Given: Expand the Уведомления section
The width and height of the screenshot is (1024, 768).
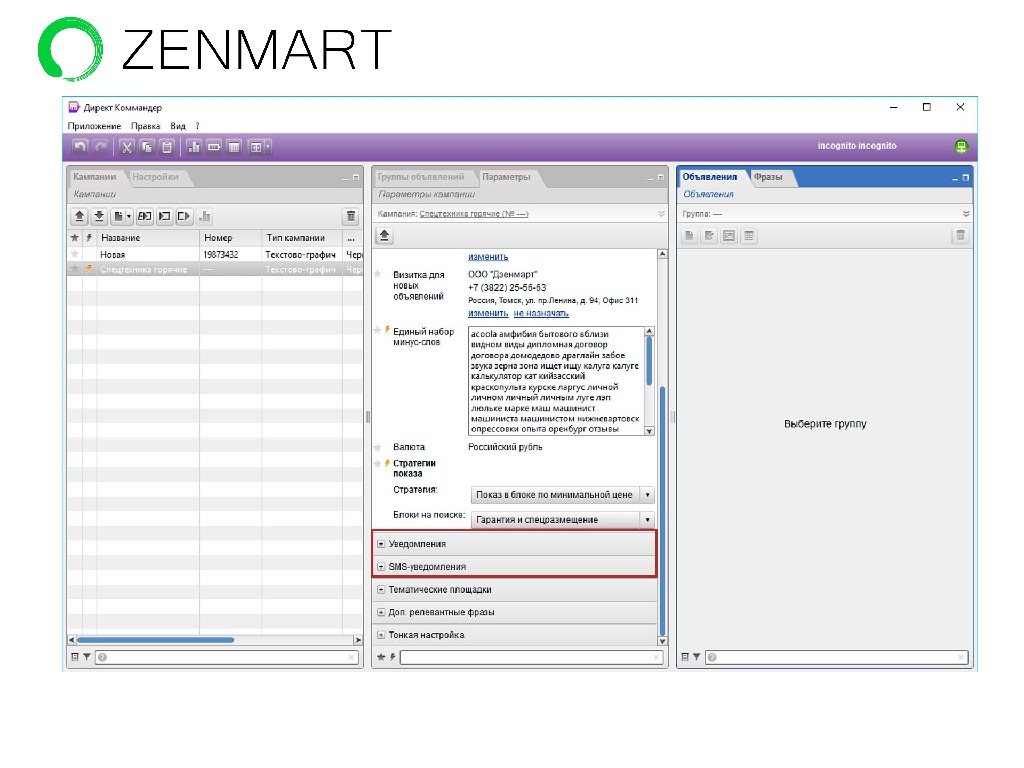Looking at the screenshot, I should 381,543.
